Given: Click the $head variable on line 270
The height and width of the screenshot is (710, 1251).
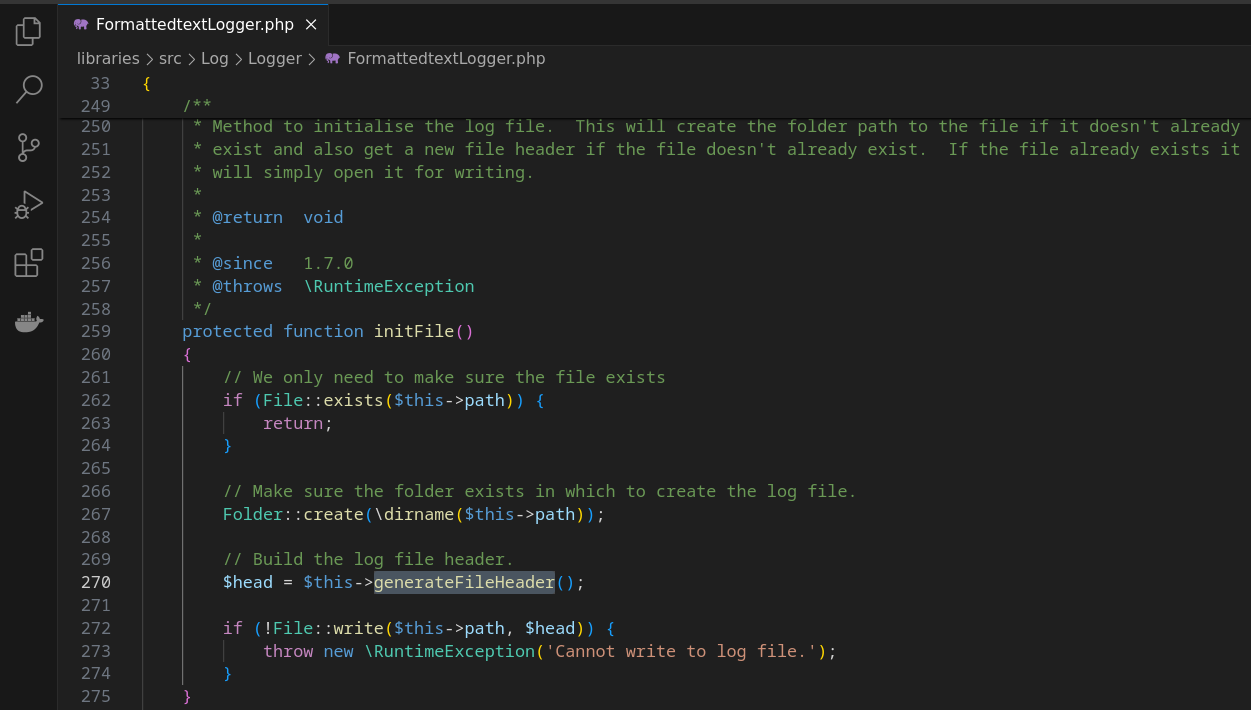Looking at the screenshot, I should [x=248, y=582].
